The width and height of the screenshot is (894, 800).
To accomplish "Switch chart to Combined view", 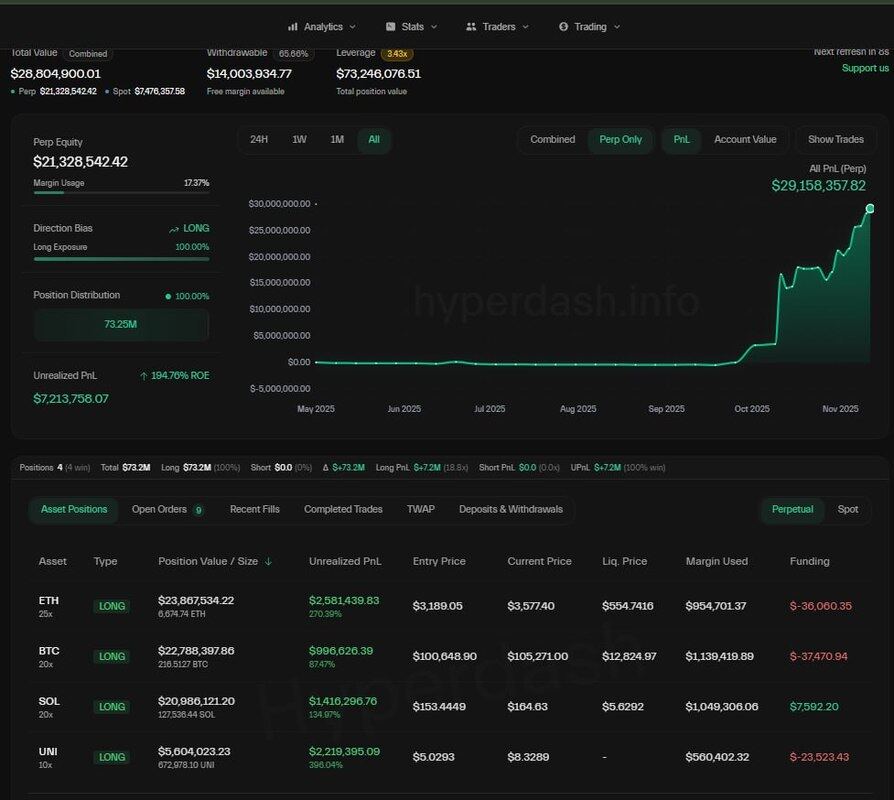I will (552, 140).
